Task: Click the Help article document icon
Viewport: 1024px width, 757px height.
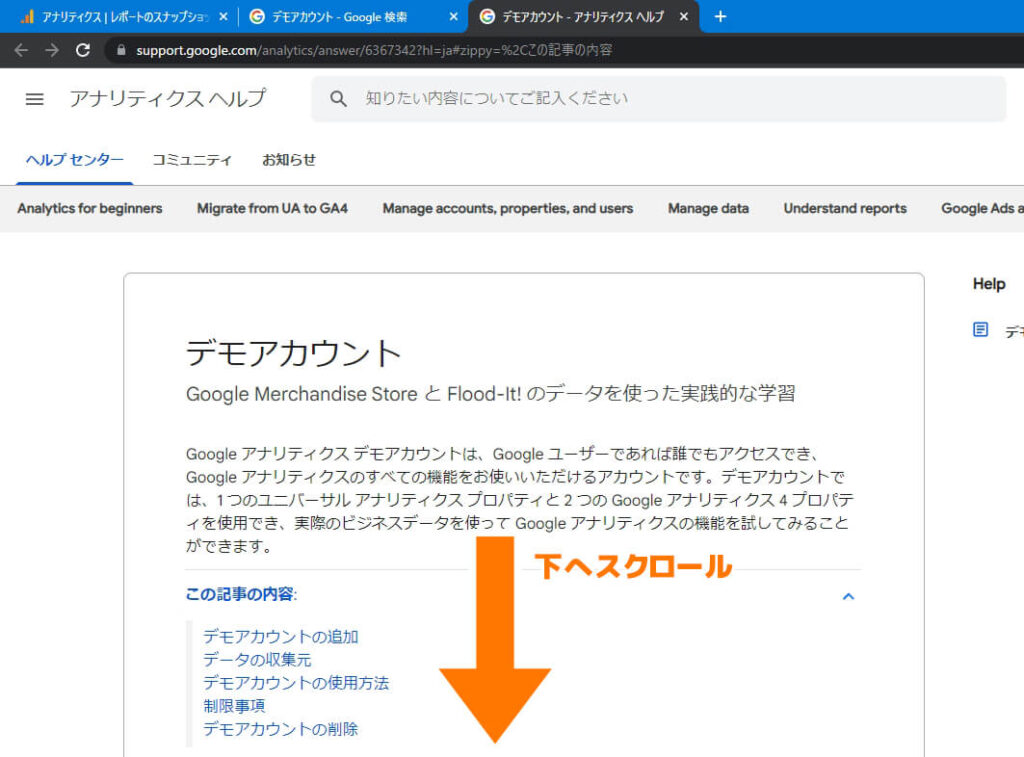Action: coord(980,329)
